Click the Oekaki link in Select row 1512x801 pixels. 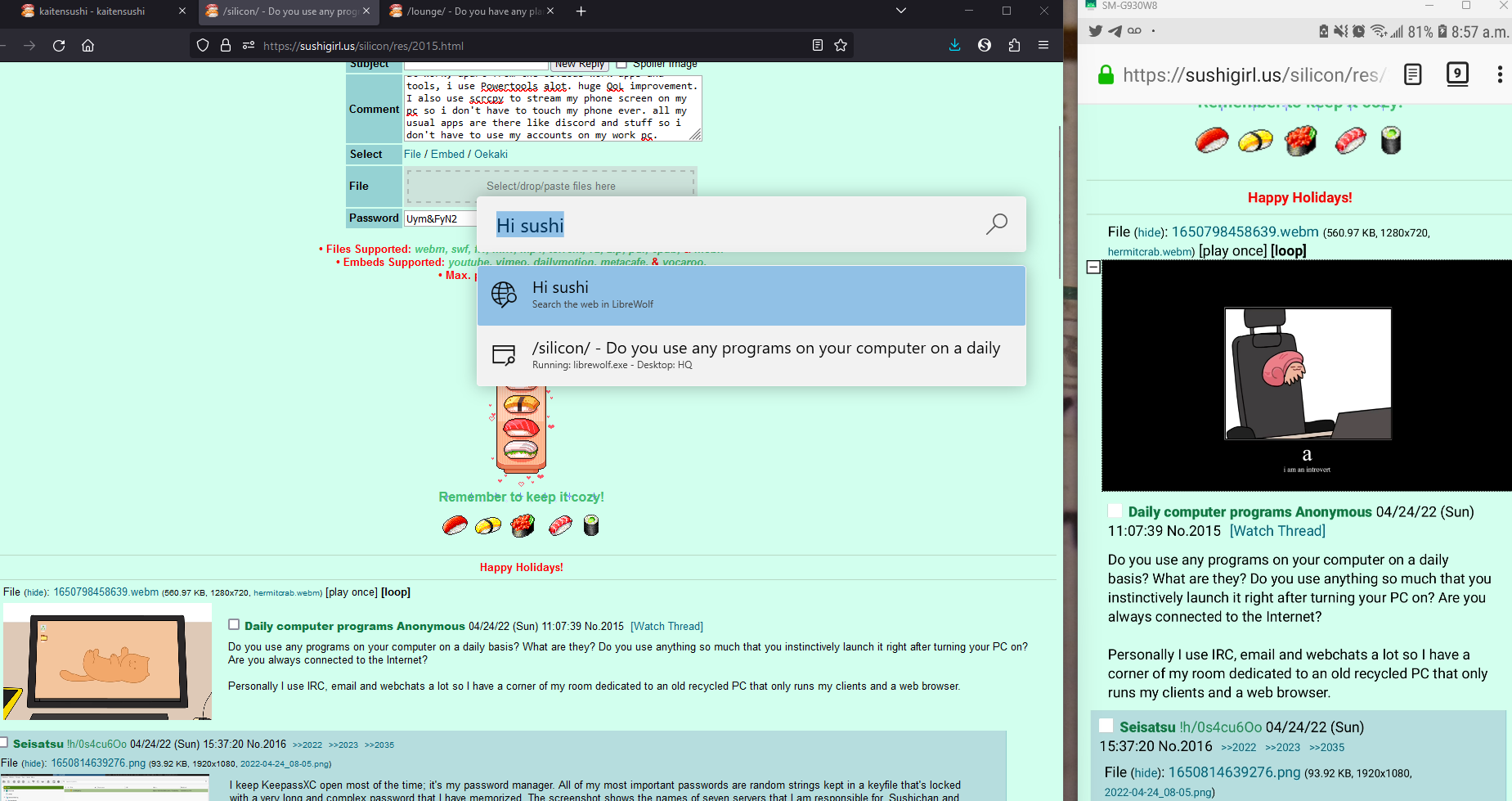pyautogui.click(x=491, y=154)
